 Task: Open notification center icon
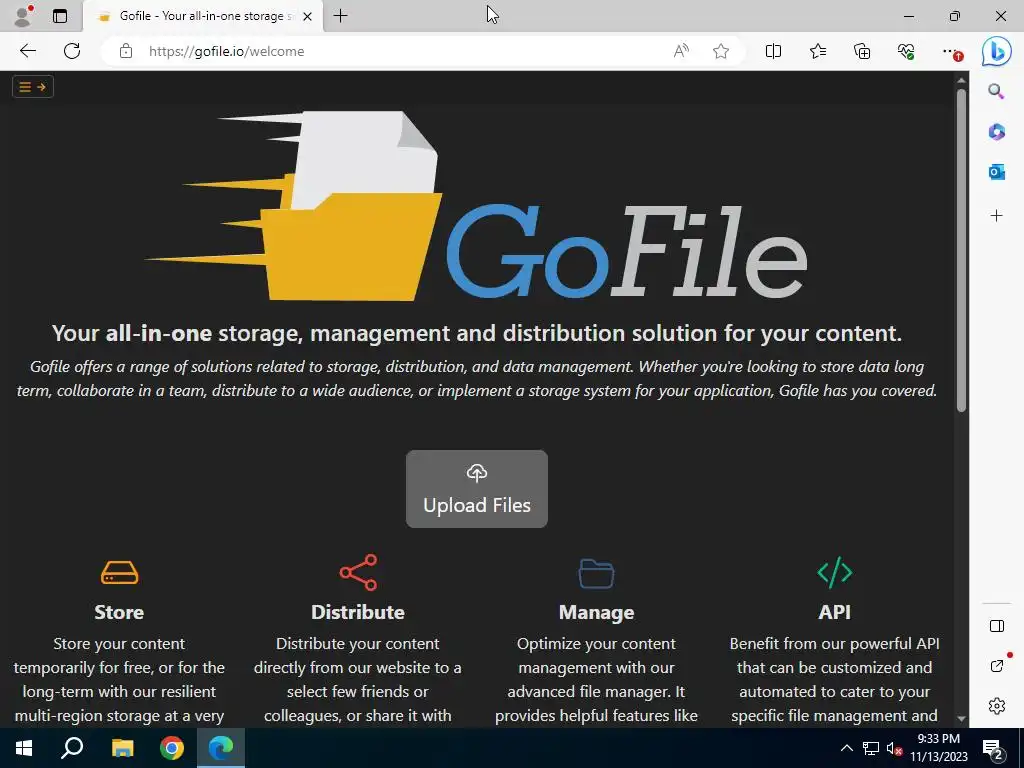pos(993,750)
